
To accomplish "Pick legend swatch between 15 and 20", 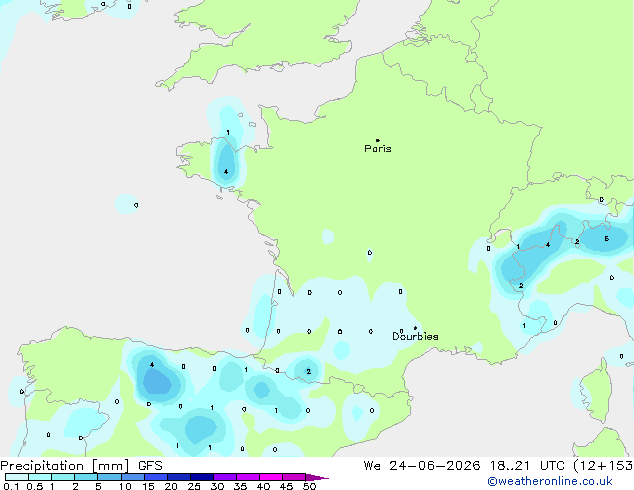I will [x=156, y=477].
